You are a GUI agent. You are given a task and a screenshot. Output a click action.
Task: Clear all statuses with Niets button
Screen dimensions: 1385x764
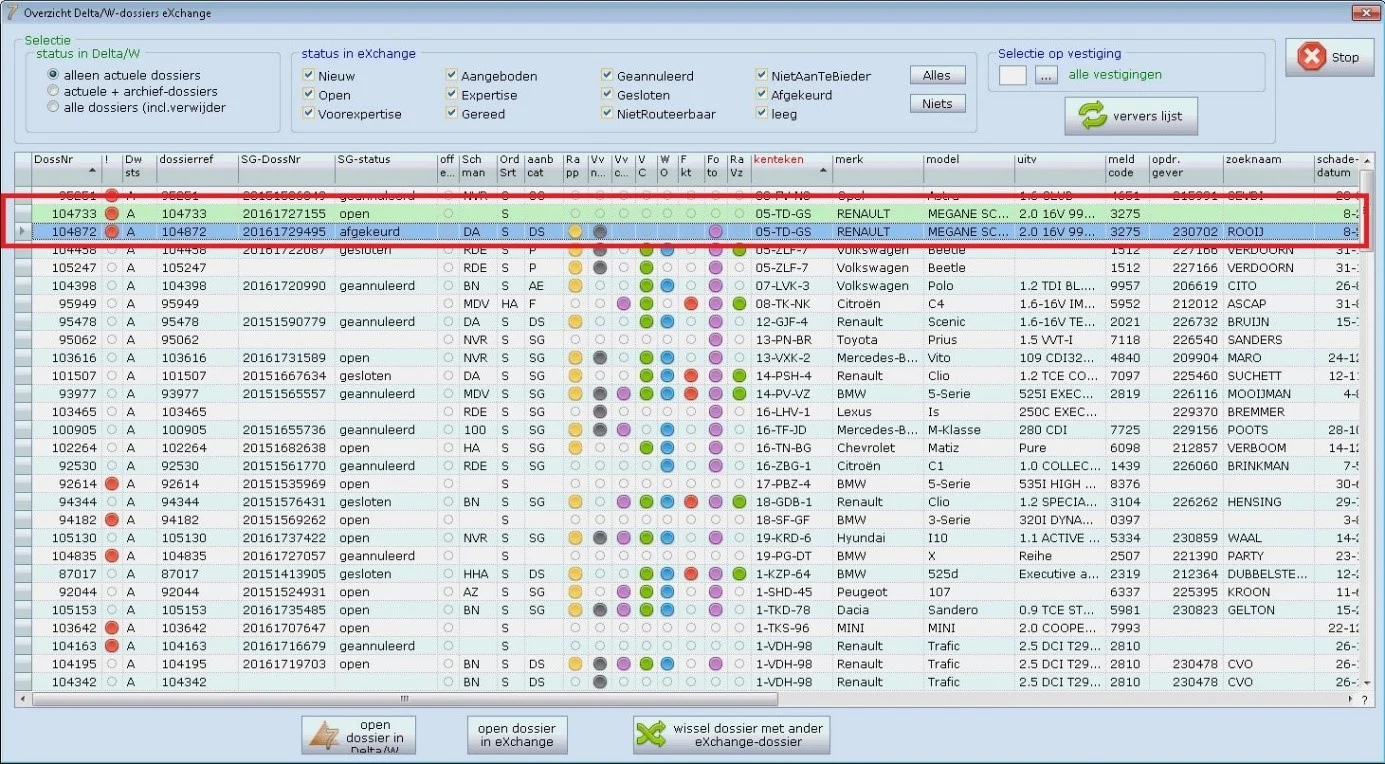pos(937,103)
